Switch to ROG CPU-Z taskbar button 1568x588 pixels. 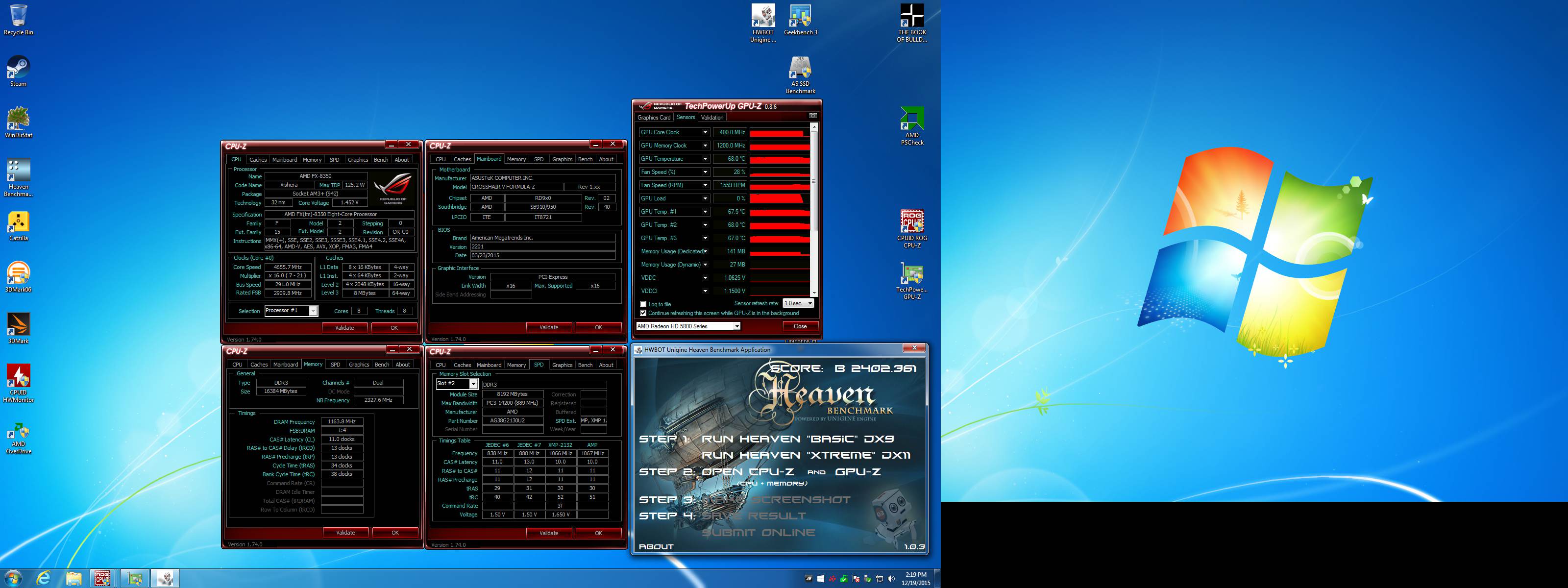(x=102, y=578)
